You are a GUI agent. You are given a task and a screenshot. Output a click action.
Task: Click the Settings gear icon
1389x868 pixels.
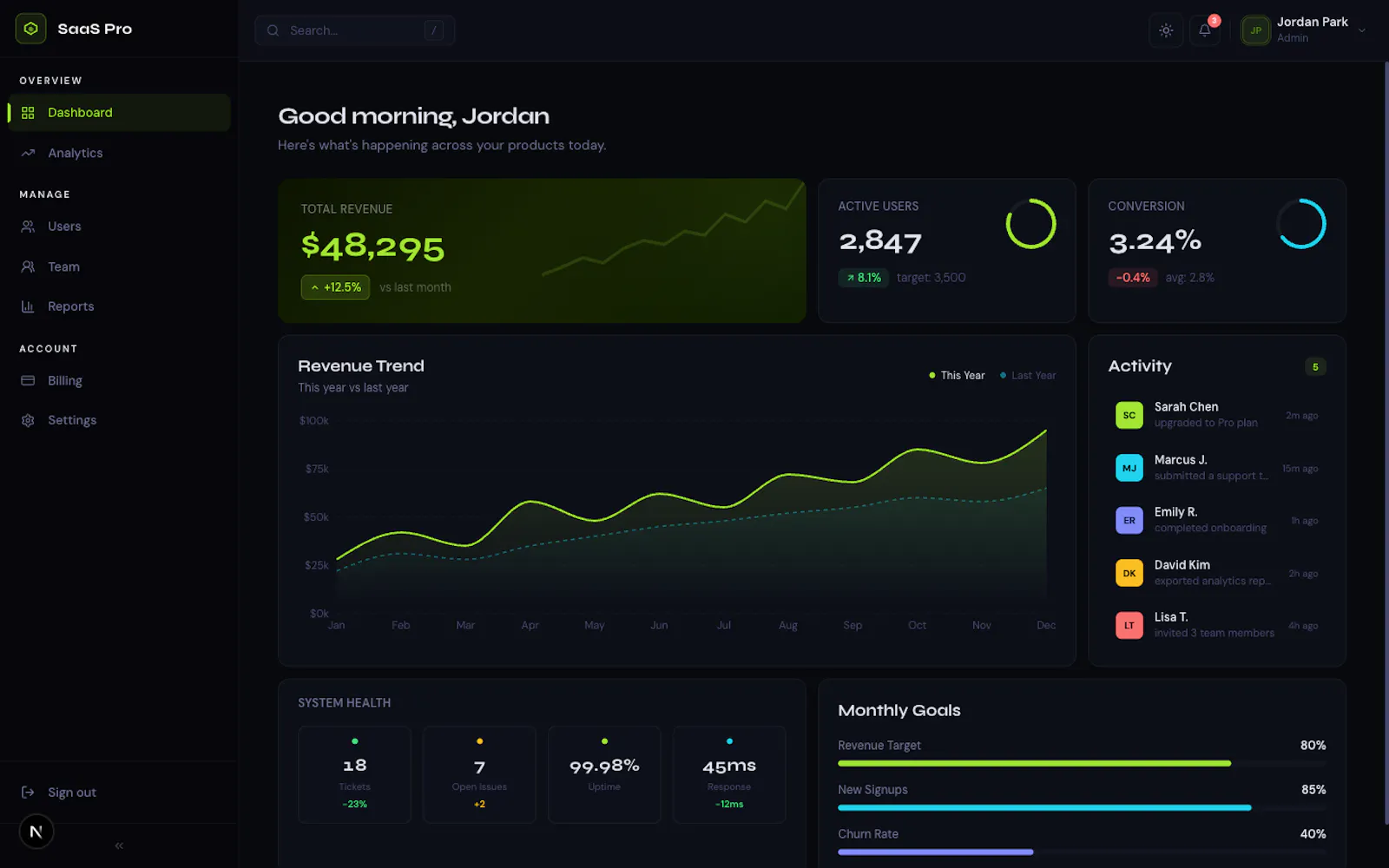coord(28,420)
